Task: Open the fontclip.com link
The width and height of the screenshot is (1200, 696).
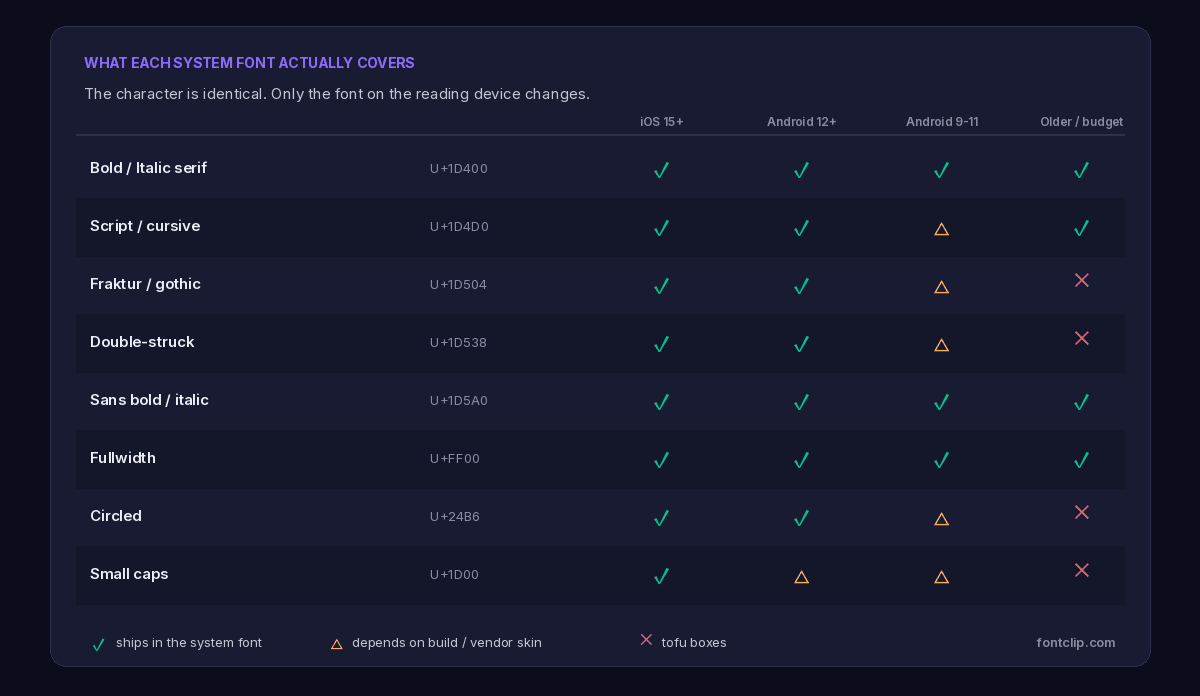Action: click(1076, 643)
